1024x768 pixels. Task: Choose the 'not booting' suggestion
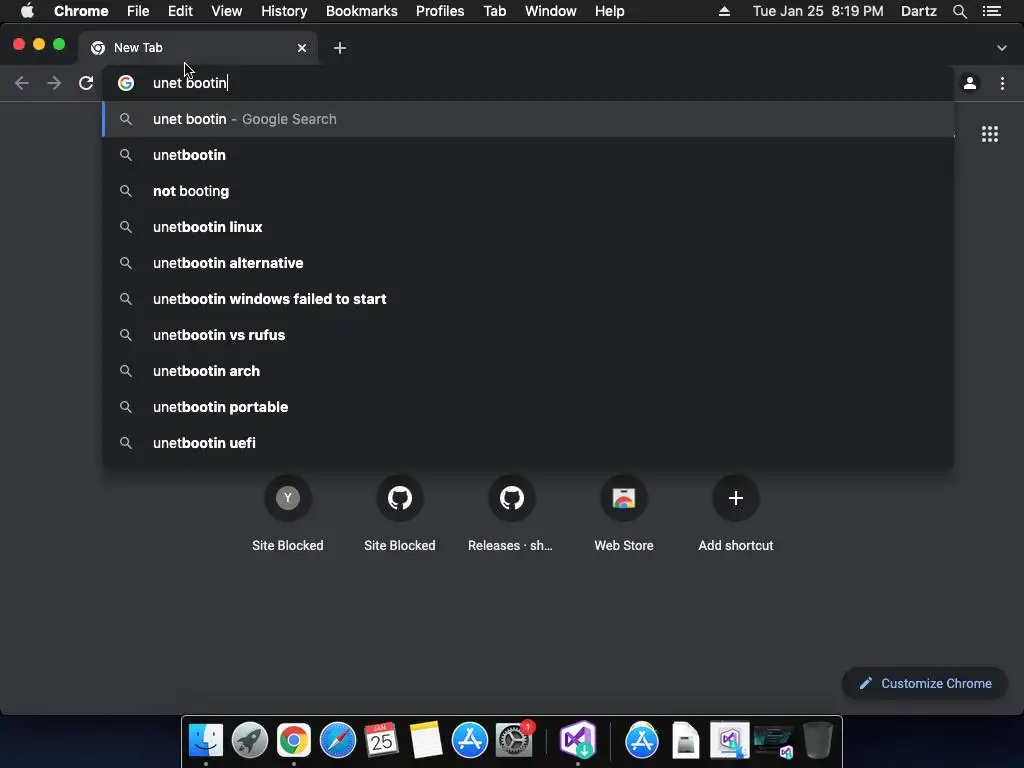click(x=528, y=191)
